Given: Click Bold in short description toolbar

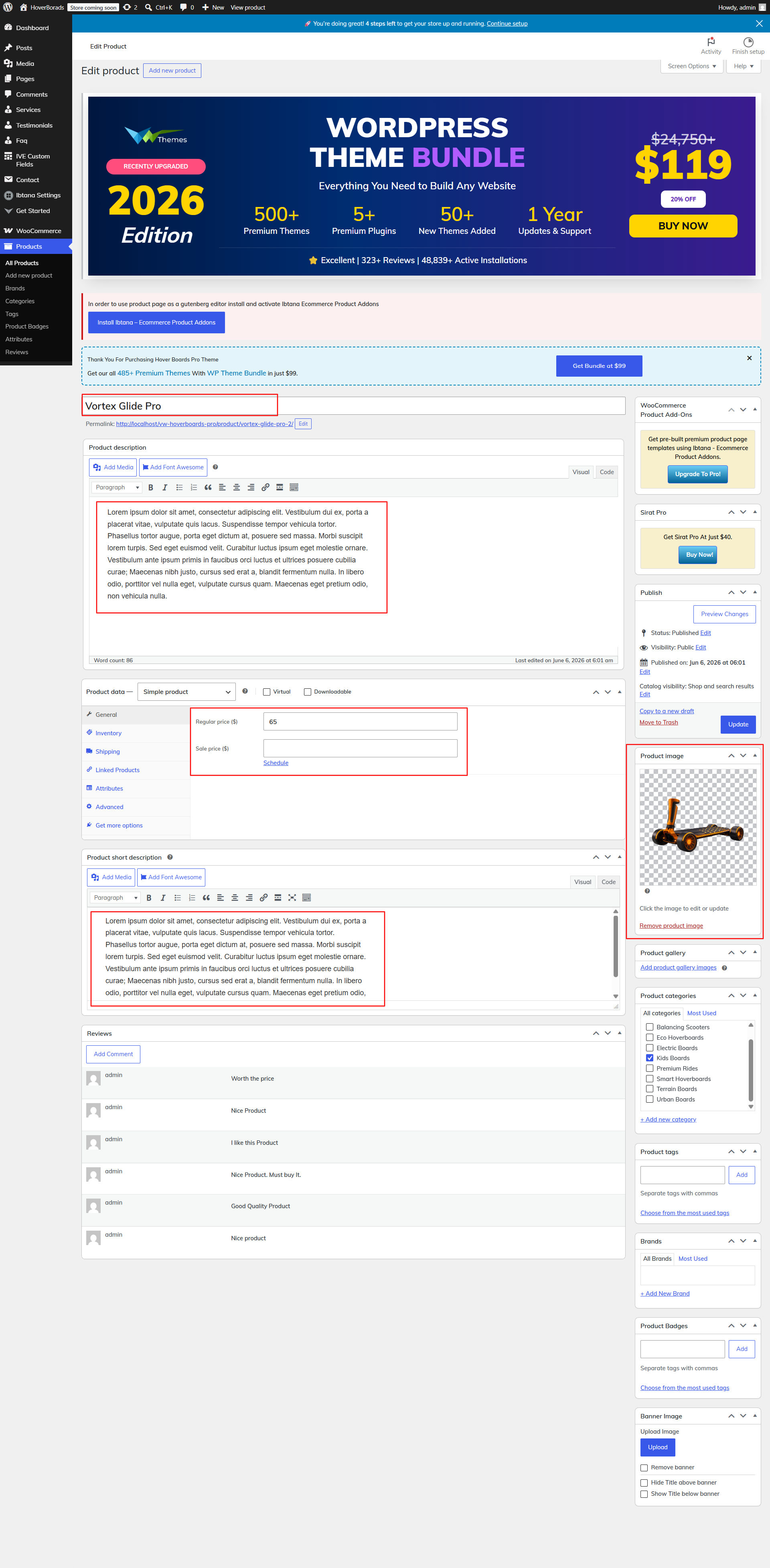Looking at the screenshot, I should point(148,898).
